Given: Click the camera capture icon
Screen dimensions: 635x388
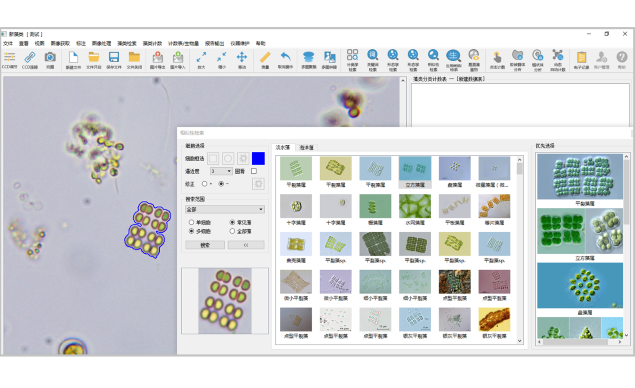Looking at the screenshot, I should coord(50,57).
